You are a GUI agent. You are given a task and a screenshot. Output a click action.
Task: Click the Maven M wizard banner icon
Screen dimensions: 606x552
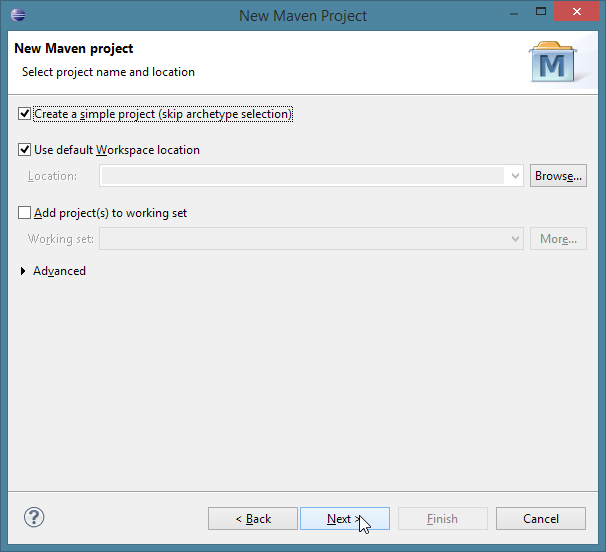(x=553, y=62)
